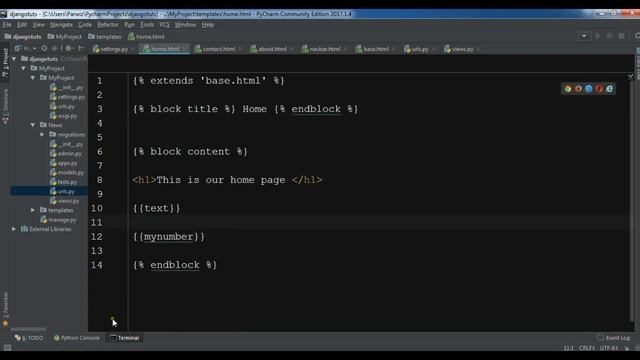Screen dimensions: 640x360
Task: Open file in Opera browser icon
Action: pos(599,89)
